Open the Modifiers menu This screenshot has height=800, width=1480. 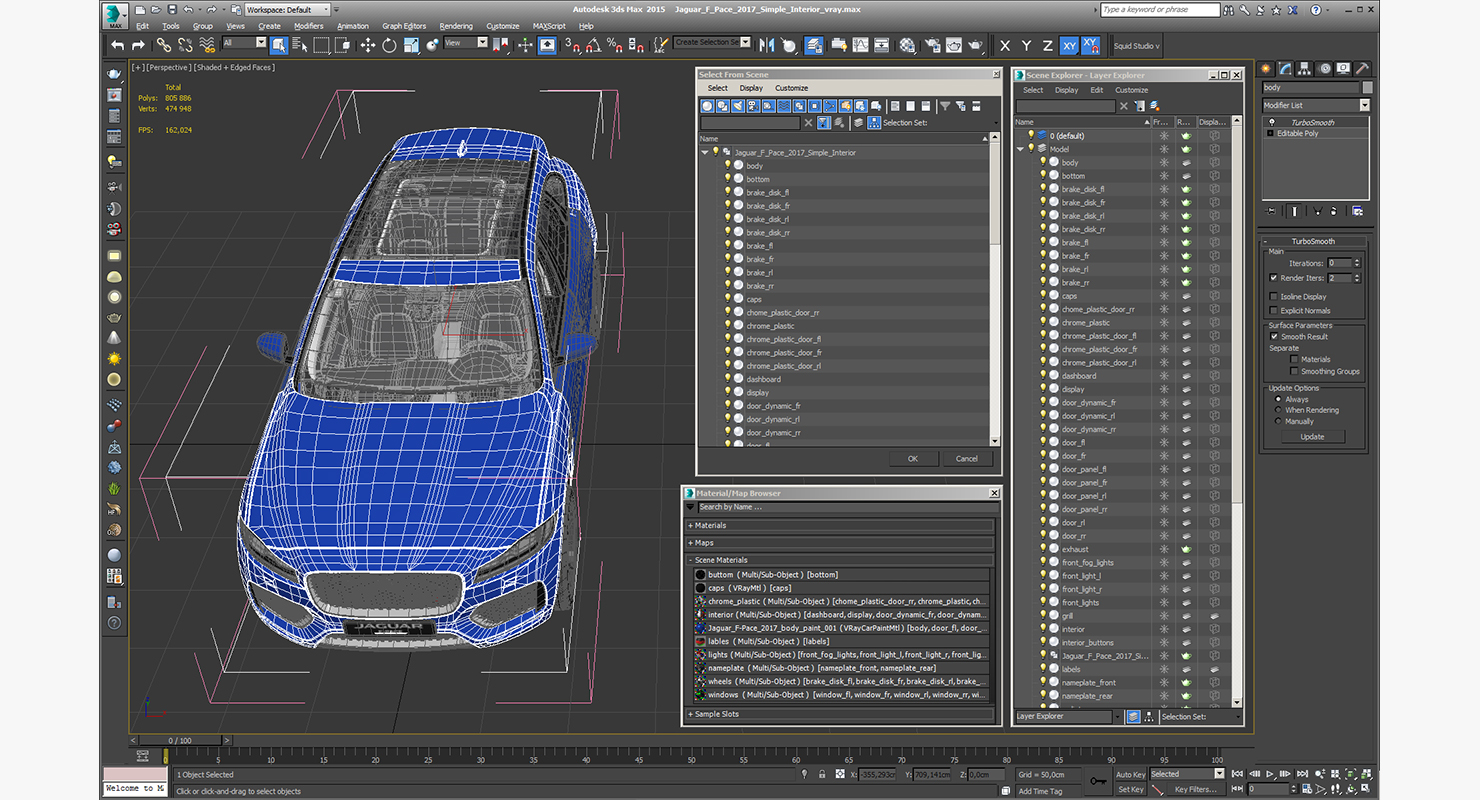click(308, 26)
